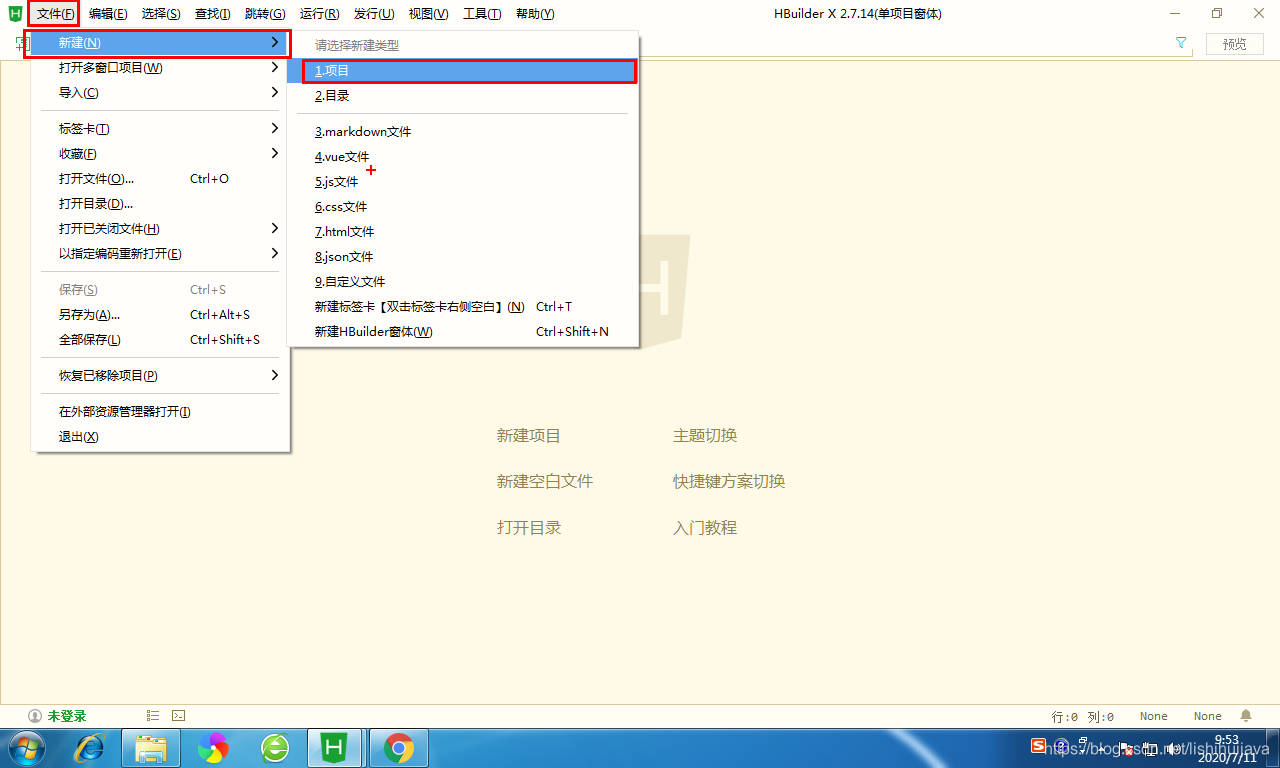Expand the 收藏(F) submenu
The height and width of the screenshot is (768, 1280).
[x=275, y=154]
